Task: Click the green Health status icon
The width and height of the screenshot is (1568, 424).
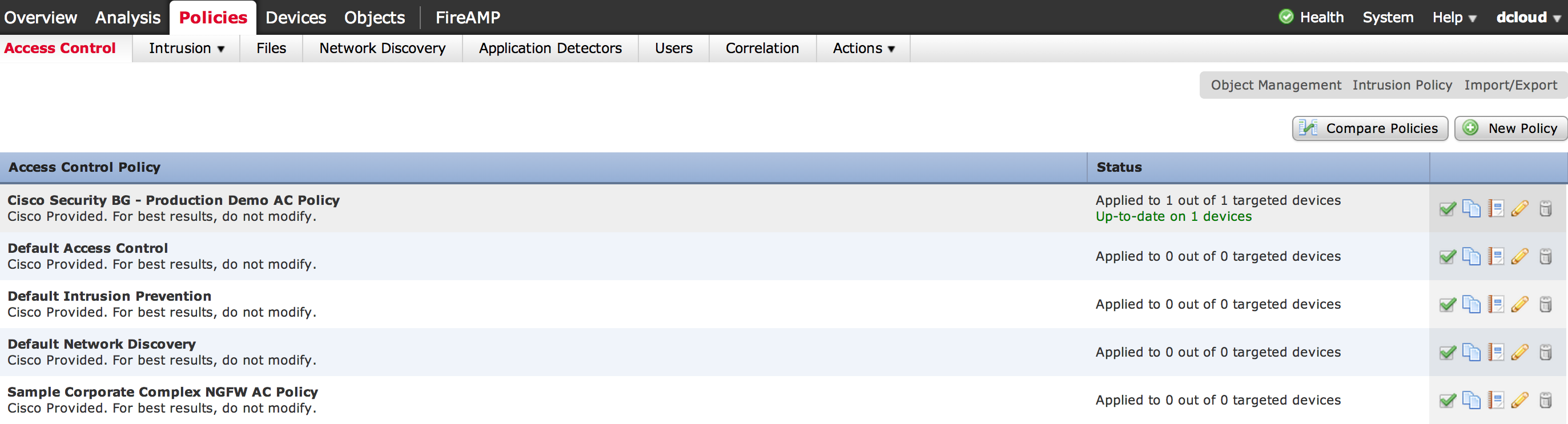Action: (x=1285, y=17)
